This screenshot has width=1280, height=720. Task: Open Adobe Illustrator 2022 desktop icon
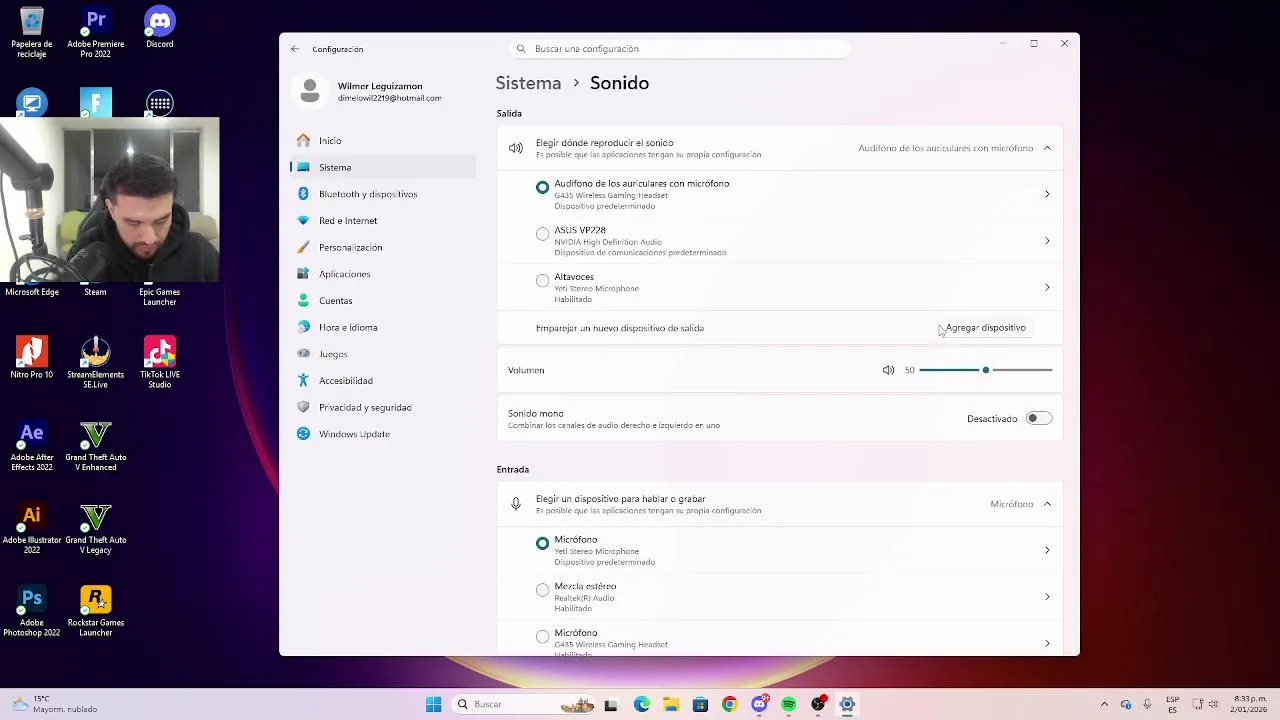[x=32, y=529]
